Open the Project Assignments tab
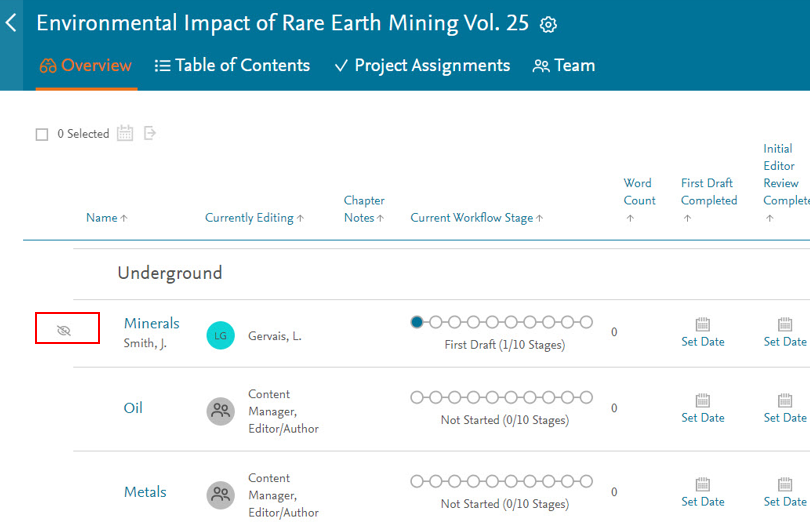This screenshot has width=810, height=526. coord(421,66)
